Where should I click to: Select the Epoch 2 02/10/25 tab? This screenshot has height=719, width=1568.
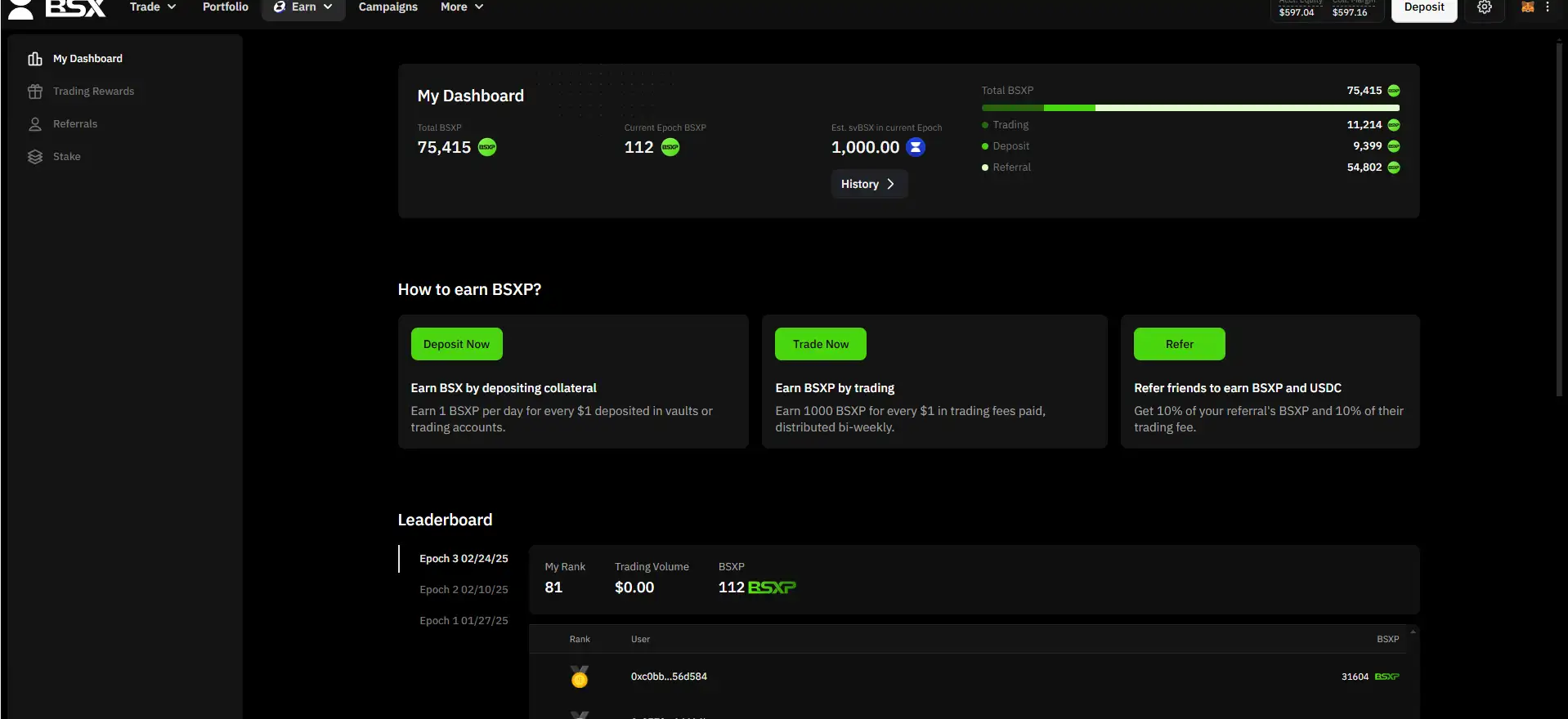tap(464, 590)
